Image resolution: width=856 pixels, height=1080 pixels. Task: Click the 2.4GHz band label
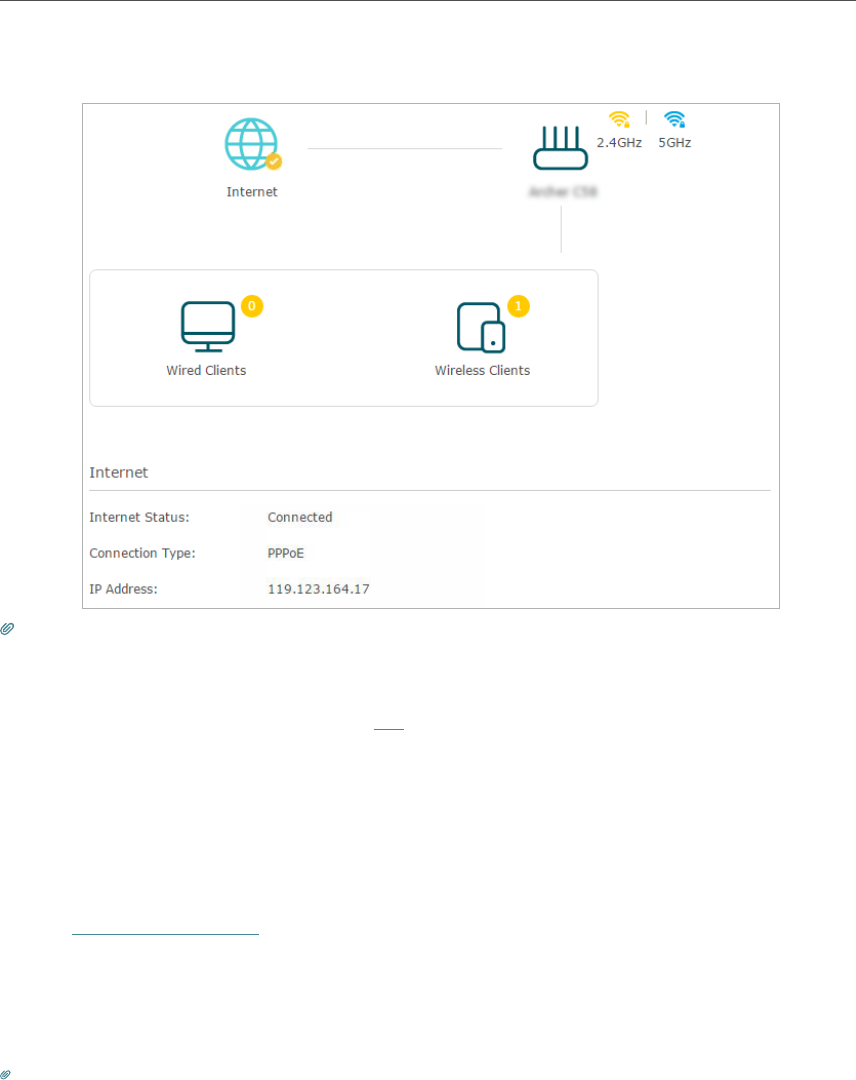tap(619, 143)
